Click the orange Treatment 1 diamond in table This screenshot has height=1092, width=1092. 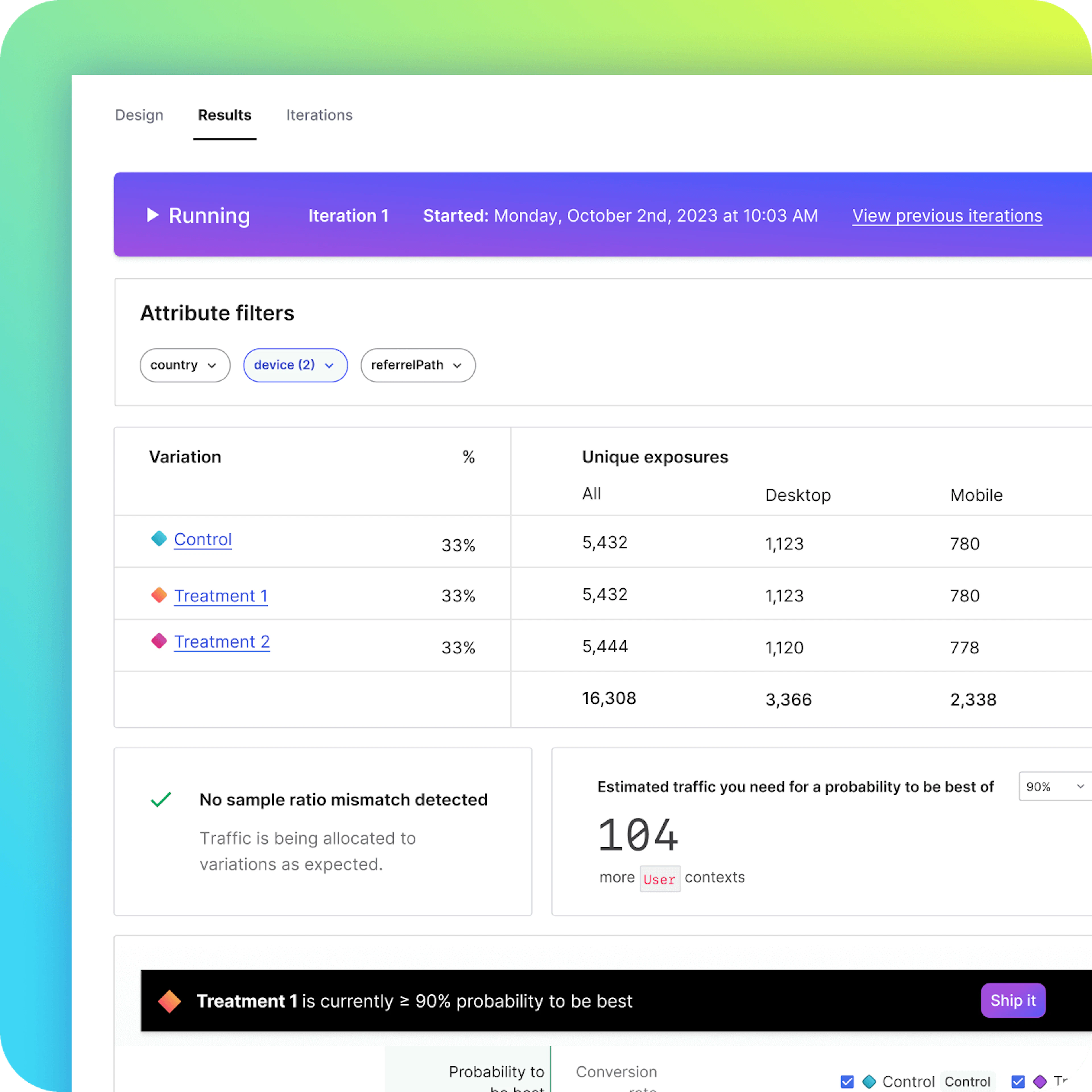tap(159, 595)
